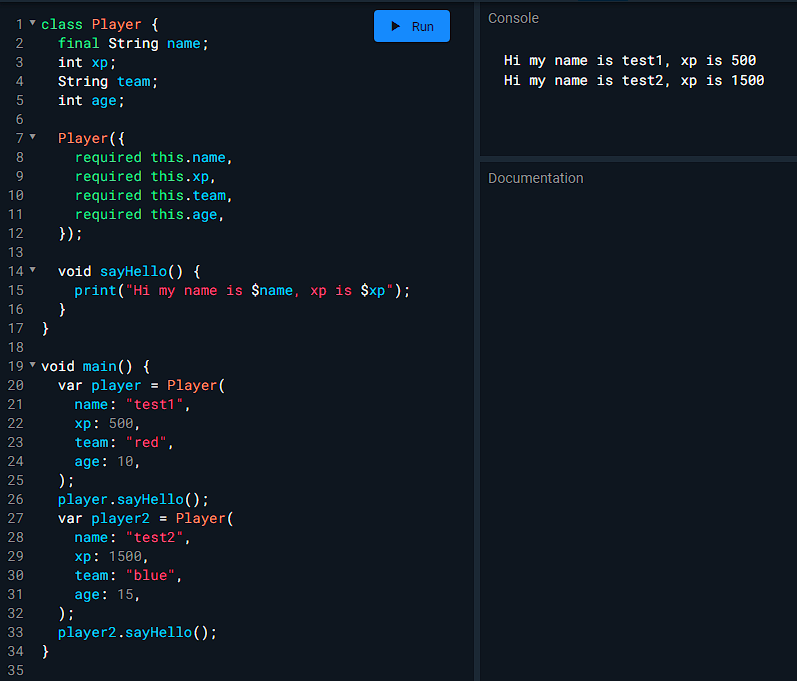Click the 'age: 15,' argument
This screenshot has height=681, width=797.
[x=107, y=595]
